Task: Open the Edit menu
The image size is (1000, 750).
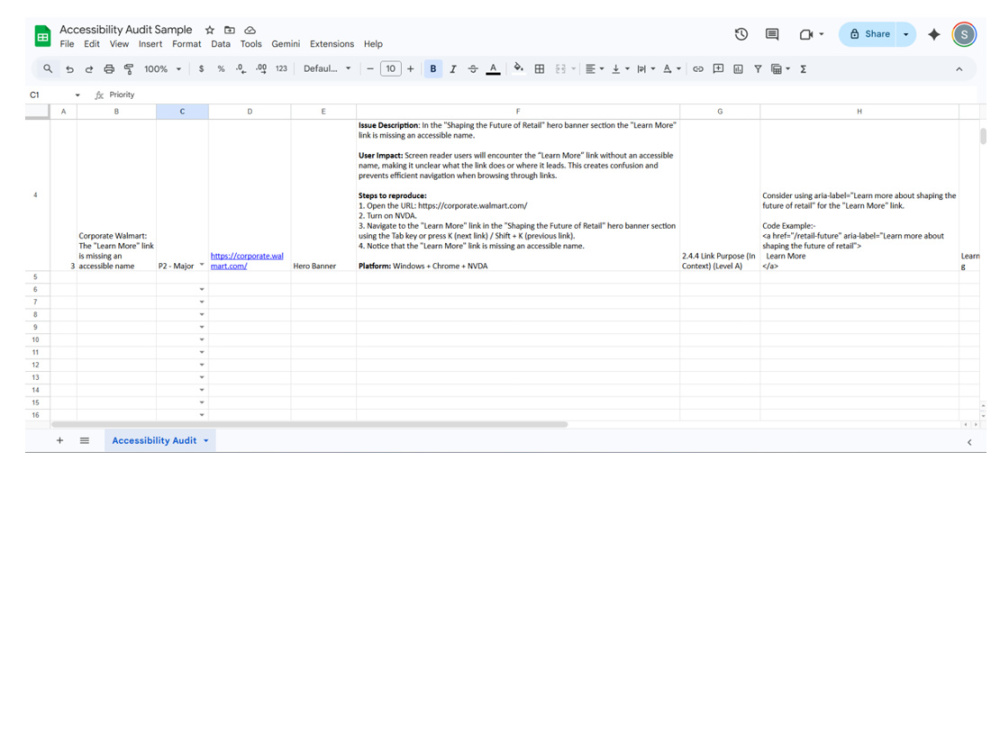Action: pos(92,44)
